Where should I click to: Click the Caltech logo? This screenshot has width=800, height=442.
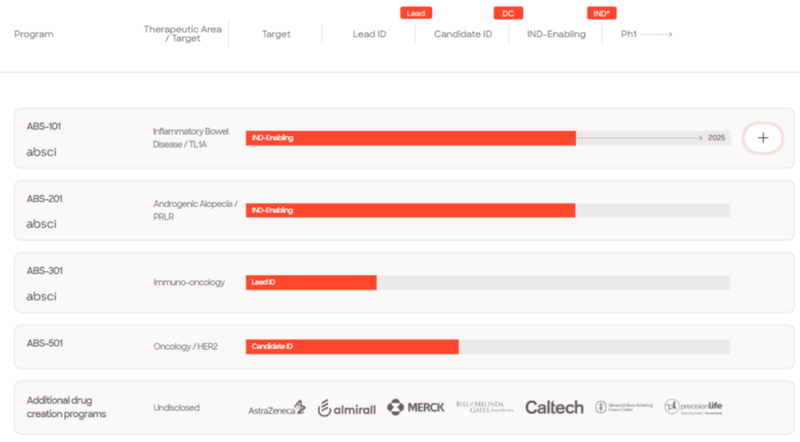[554, 408]
